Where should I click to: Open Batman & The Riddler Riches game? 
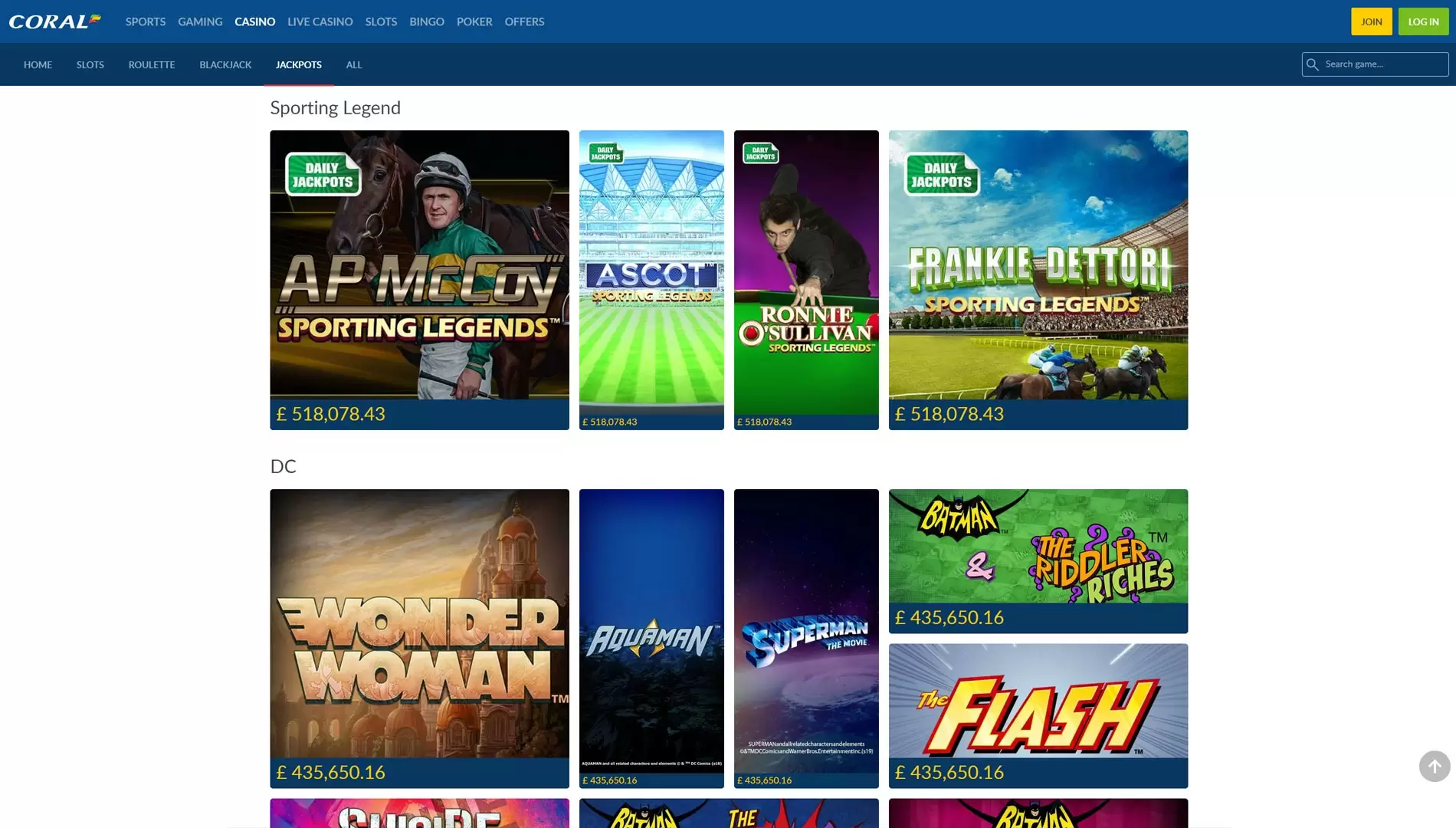(x=1038, y=547)
